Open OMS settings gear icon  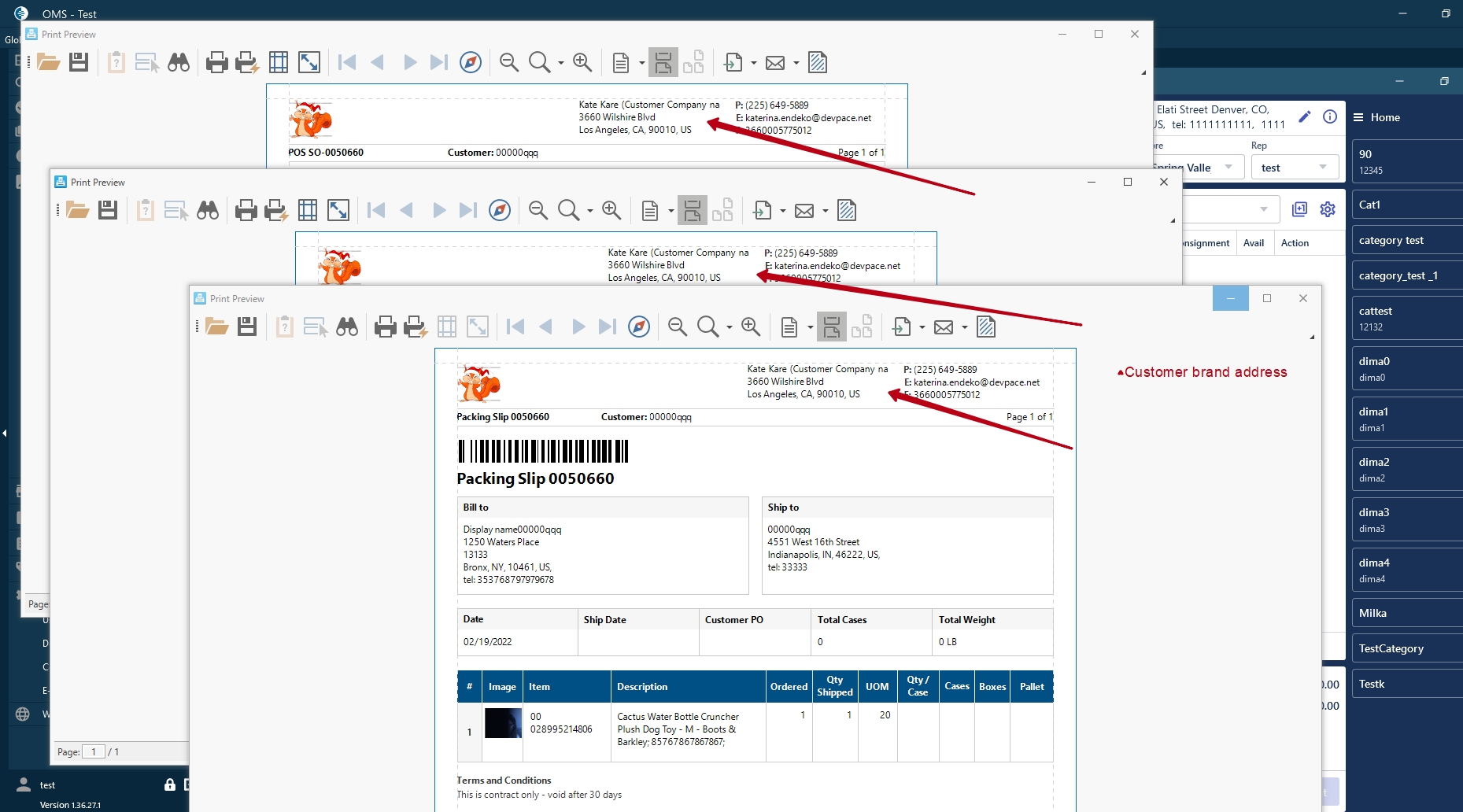pyautogui.click(x=1328, y=209)
